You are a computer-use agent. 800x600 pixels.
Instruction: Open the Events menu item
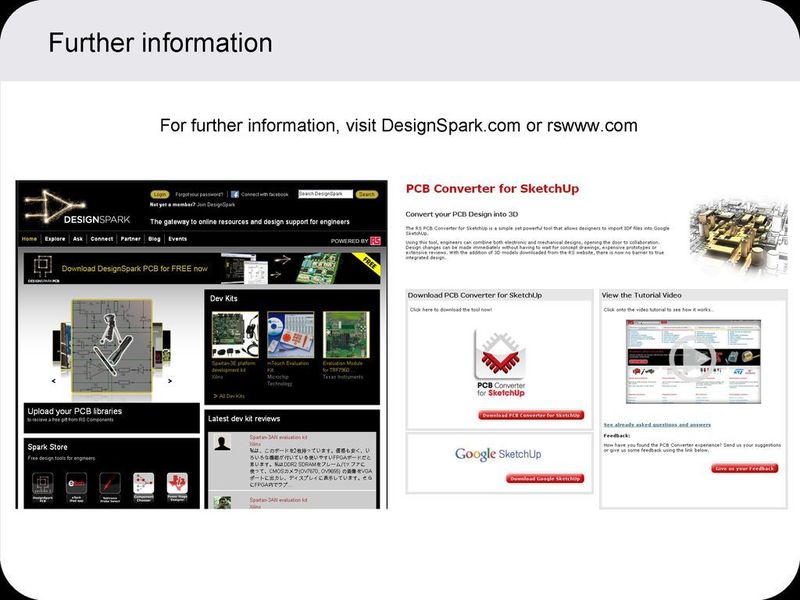[178, 239]
